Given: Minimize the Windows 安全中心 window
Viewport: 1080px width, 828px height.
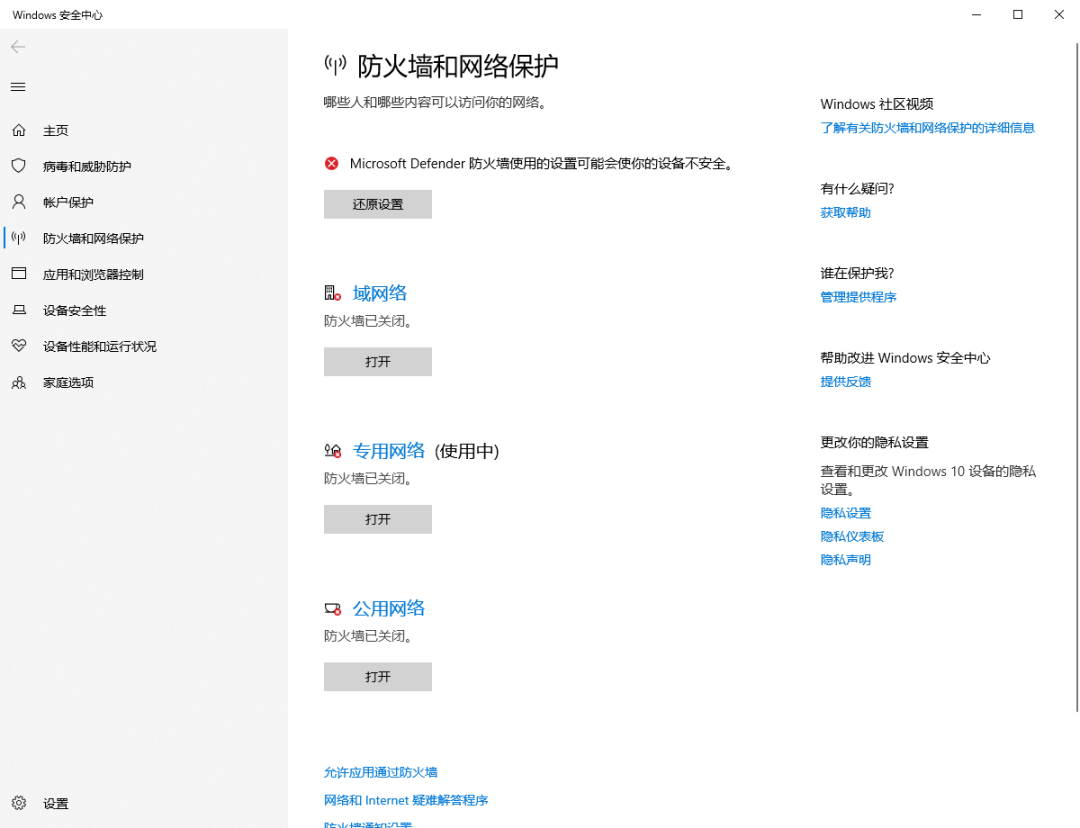Looking at the screenshot, I should (976, 14).
